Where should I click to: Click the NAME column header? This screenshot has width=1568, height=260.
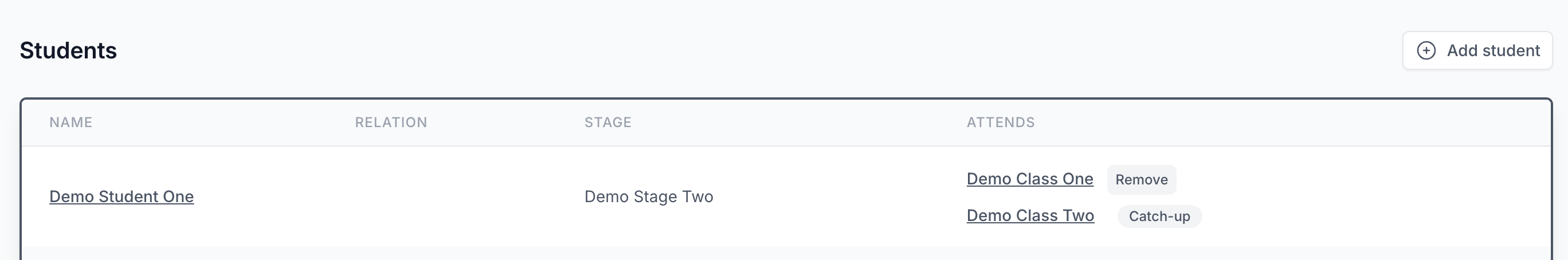[x=70, y=123]
